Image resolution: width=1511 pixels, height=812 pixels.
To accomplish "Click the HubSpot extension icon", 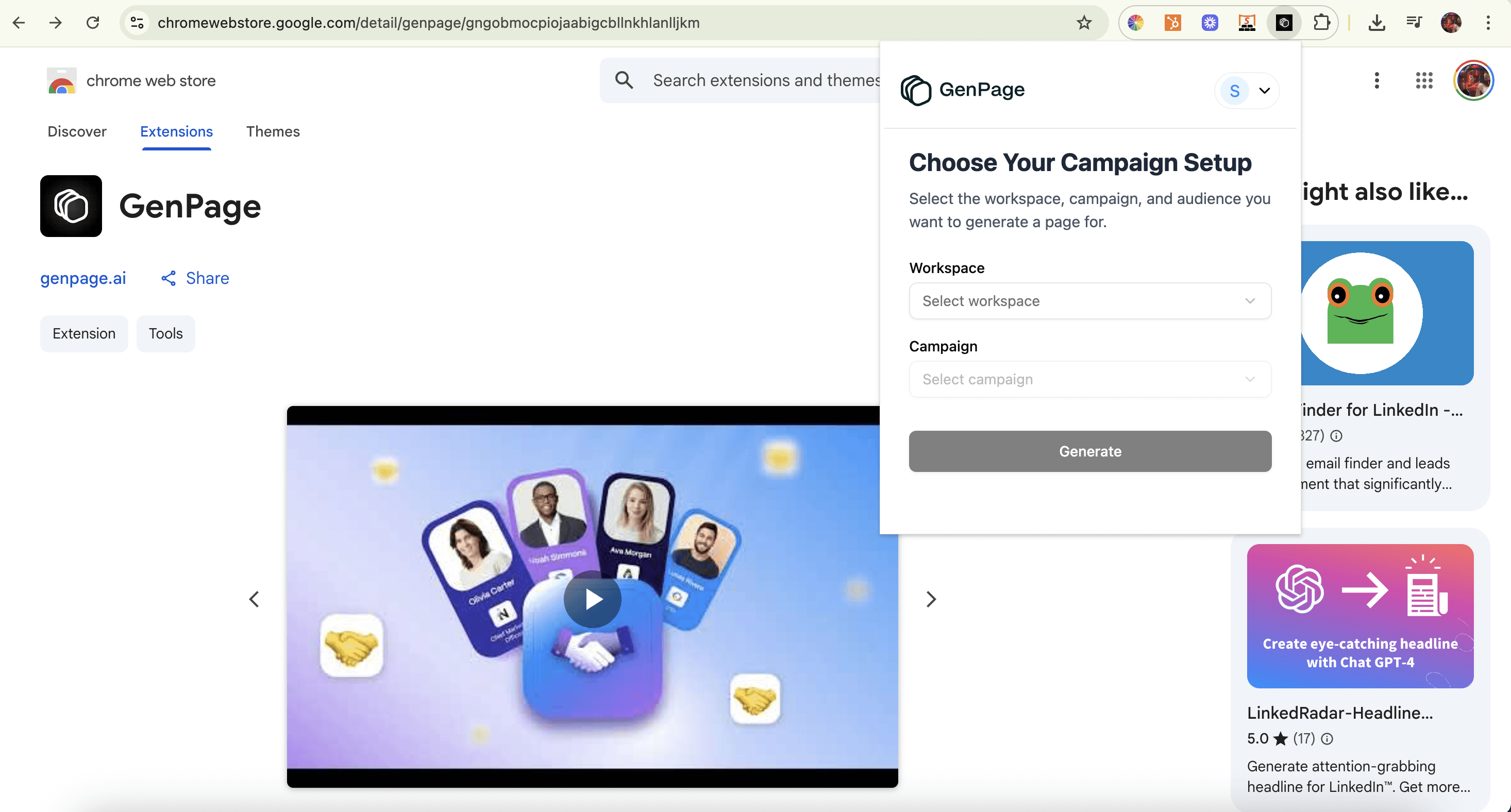I will coord(1172,23).
